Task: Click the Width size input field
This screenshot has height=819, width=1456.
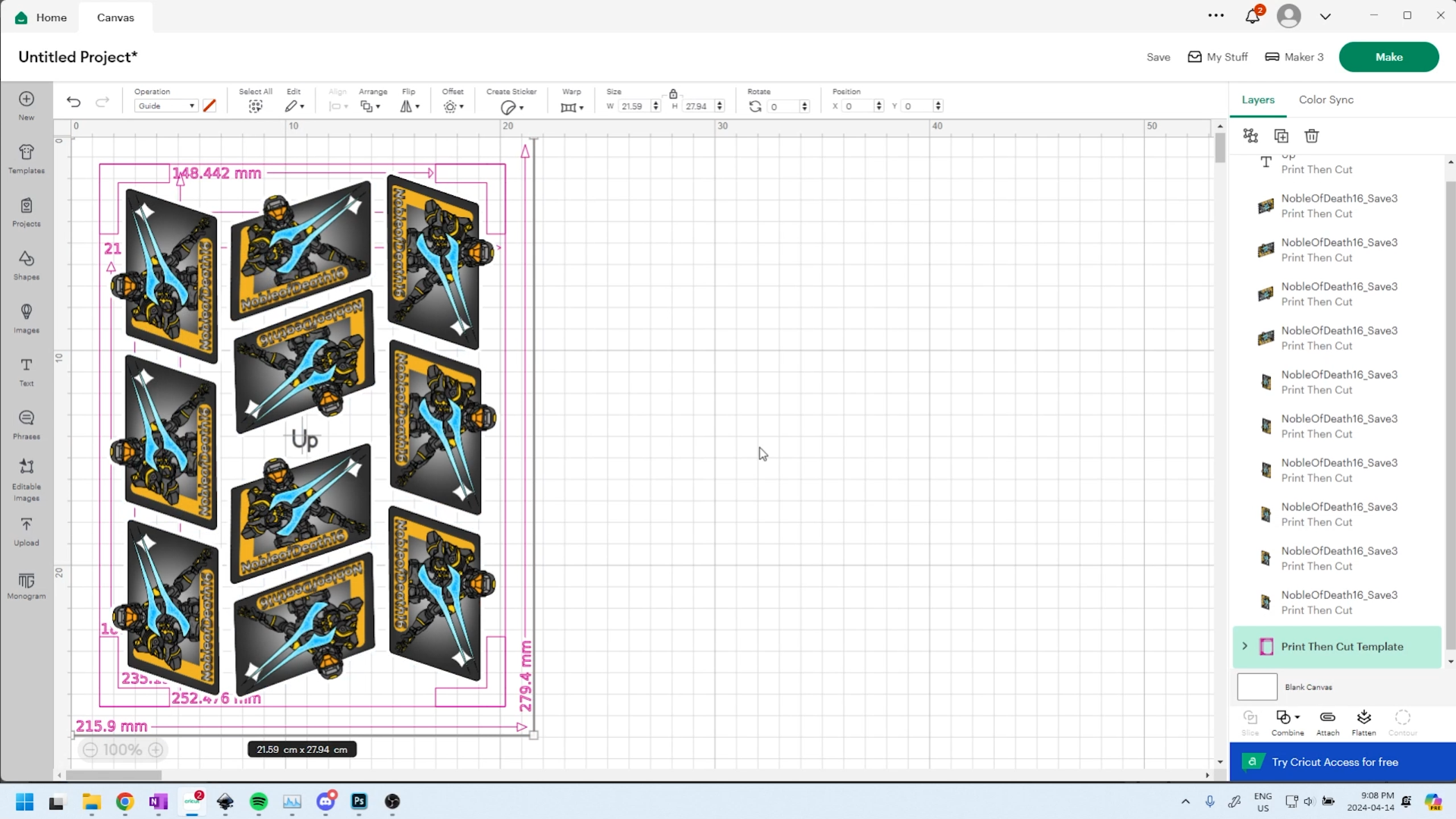Action: (x=634, y=106)
